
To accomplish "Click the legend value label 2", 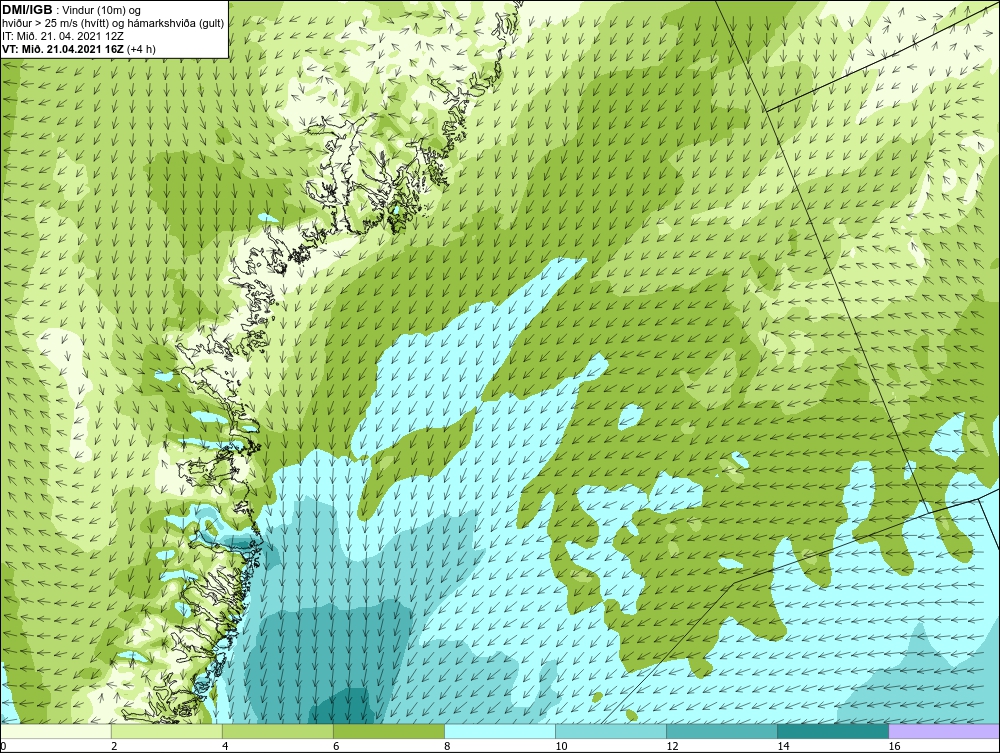I will (x=114, y=747).
